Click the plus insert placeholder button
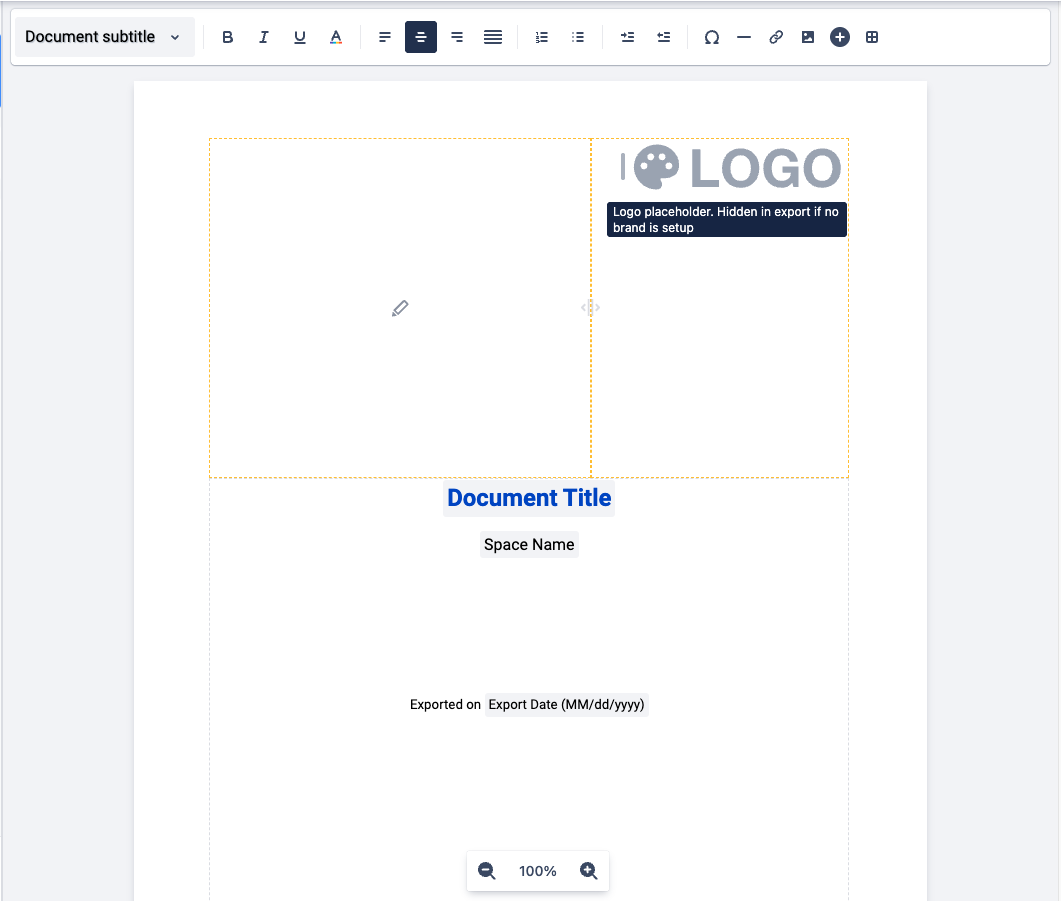Screen dimensions: 1061x901 point(840,37)
